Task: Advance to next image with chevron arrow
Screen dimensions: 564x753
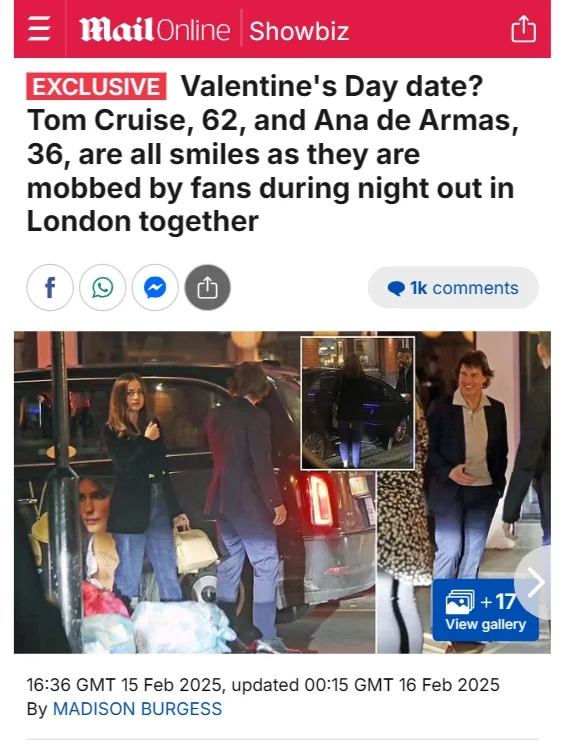Action: (534, 582)
